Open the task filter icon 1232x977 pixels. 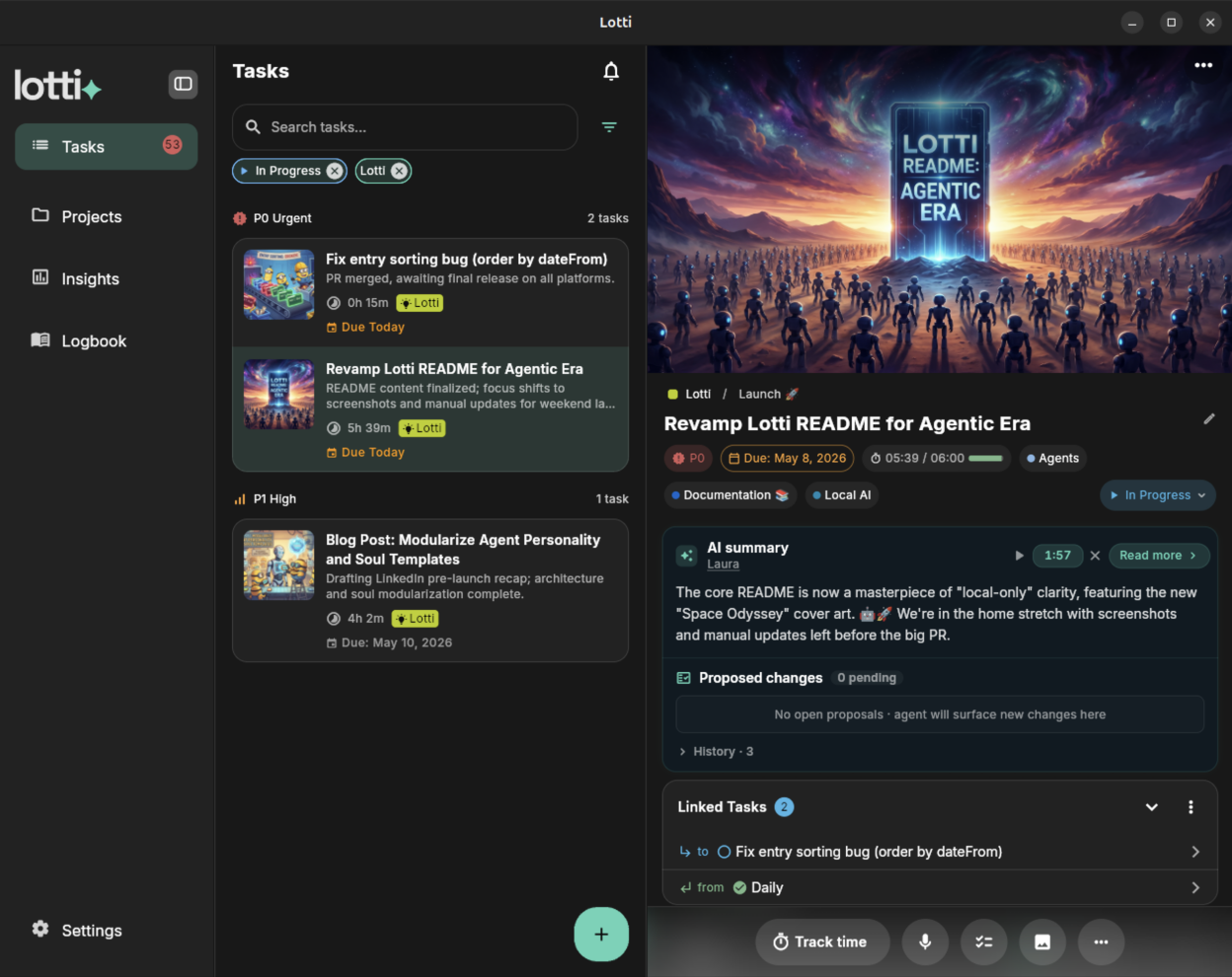tap(609, 127)
